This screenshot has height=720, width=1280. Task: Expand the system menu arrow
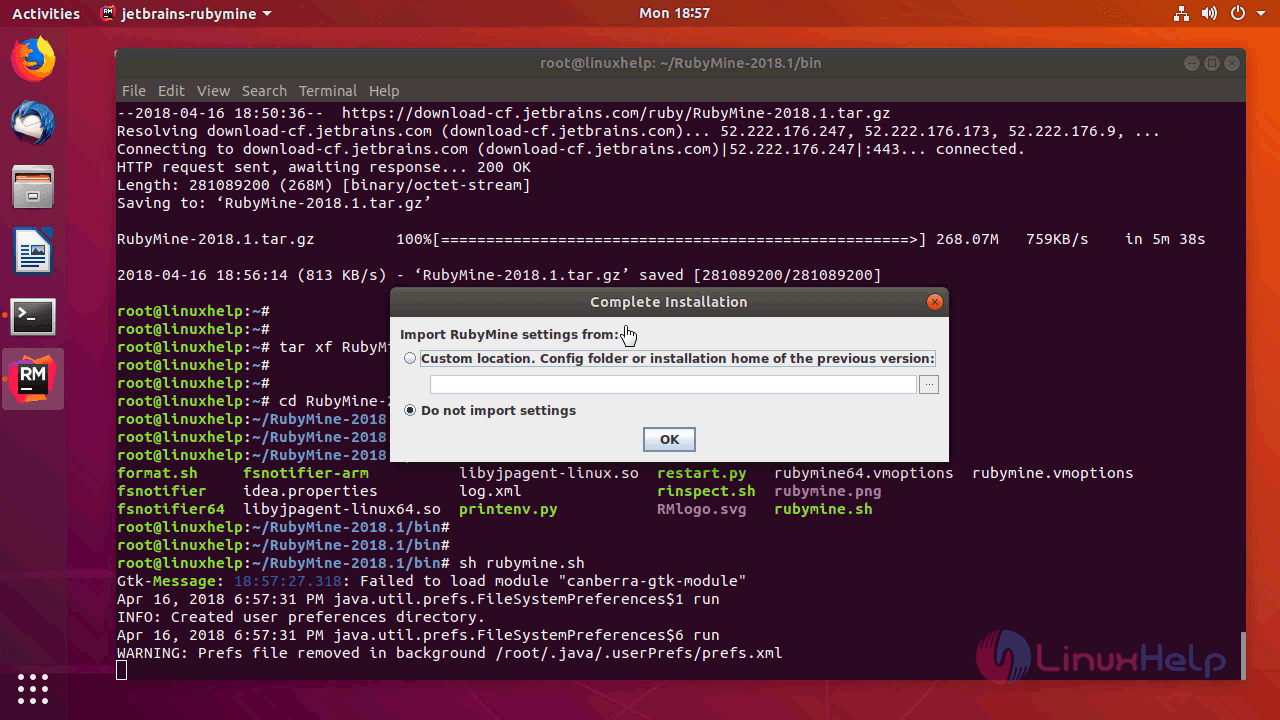tap(1259, 14)
